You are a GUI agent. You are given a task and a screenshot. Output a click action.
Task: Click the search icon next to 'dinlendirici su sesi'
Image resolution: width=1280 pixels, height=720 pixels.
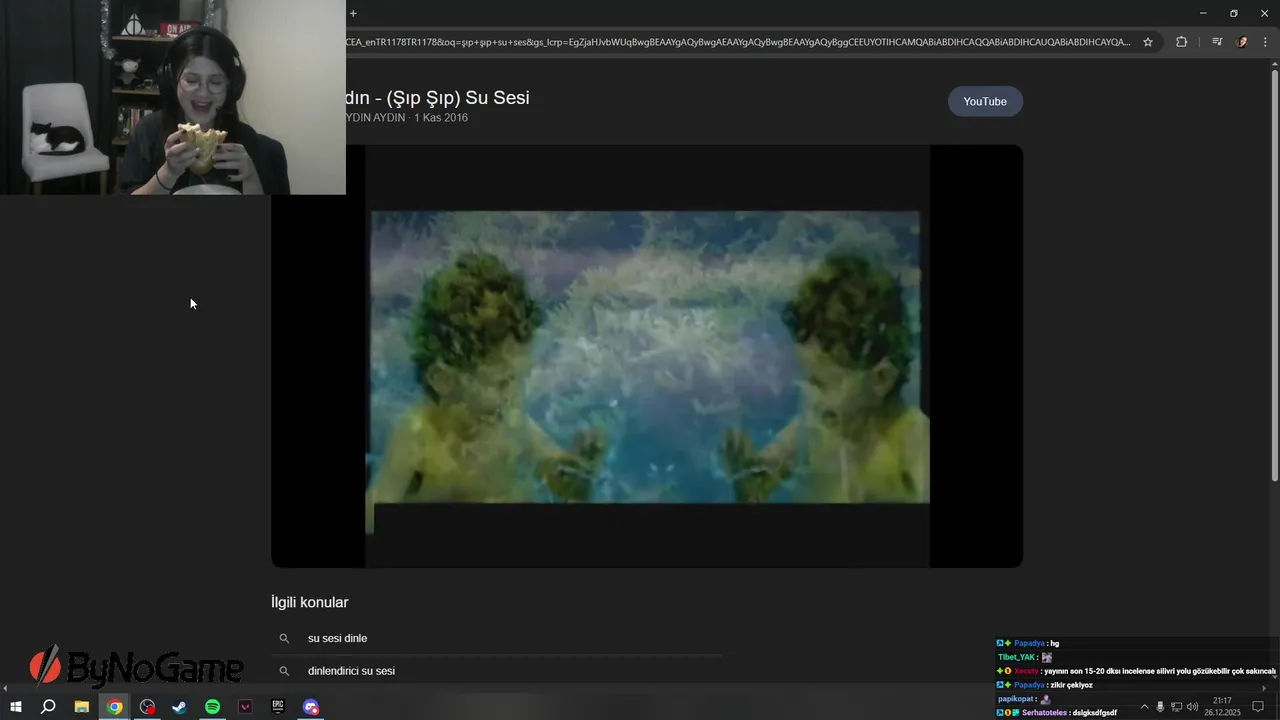(284, 671)
